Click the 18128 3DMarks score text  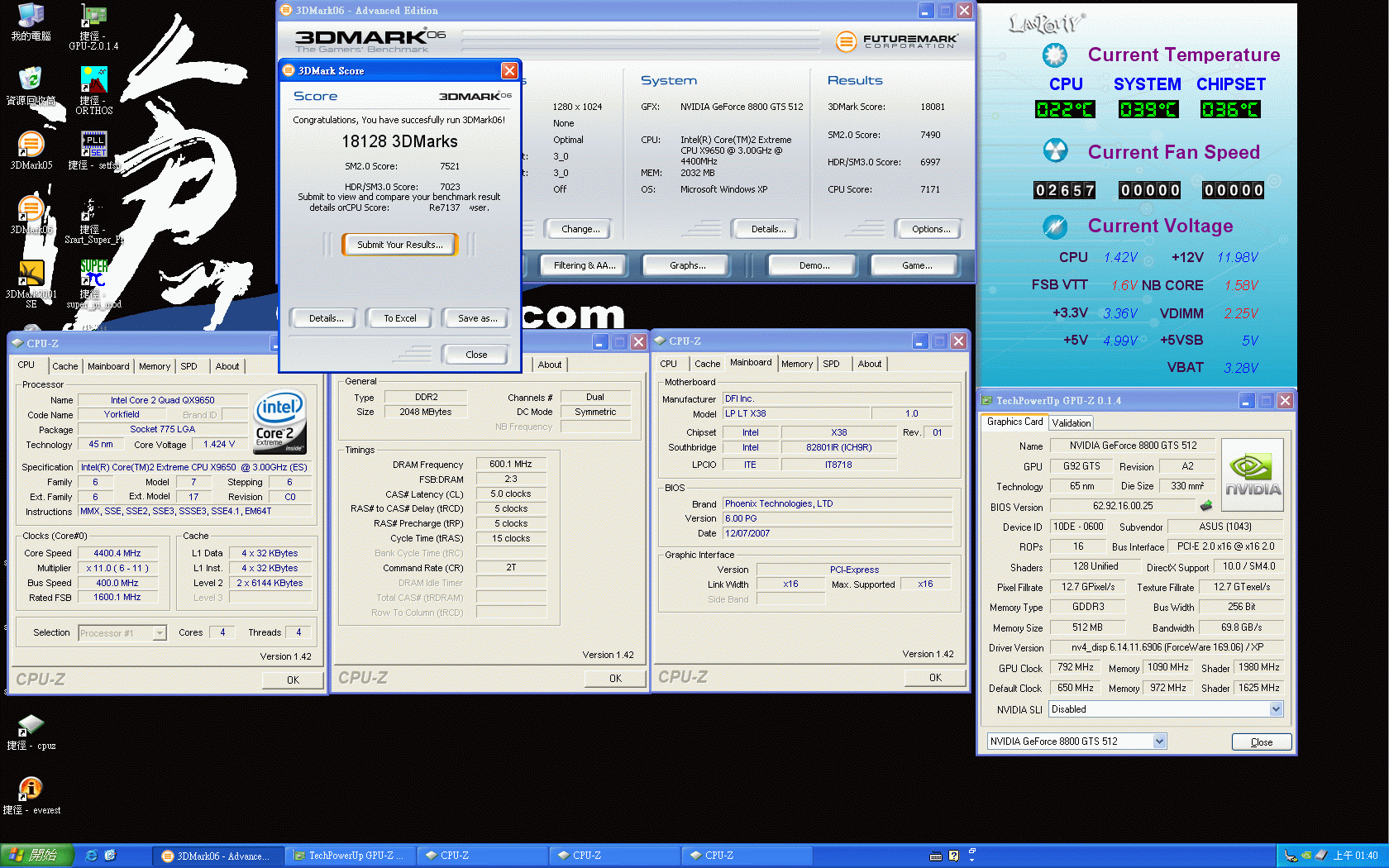(x=399, y=141)
